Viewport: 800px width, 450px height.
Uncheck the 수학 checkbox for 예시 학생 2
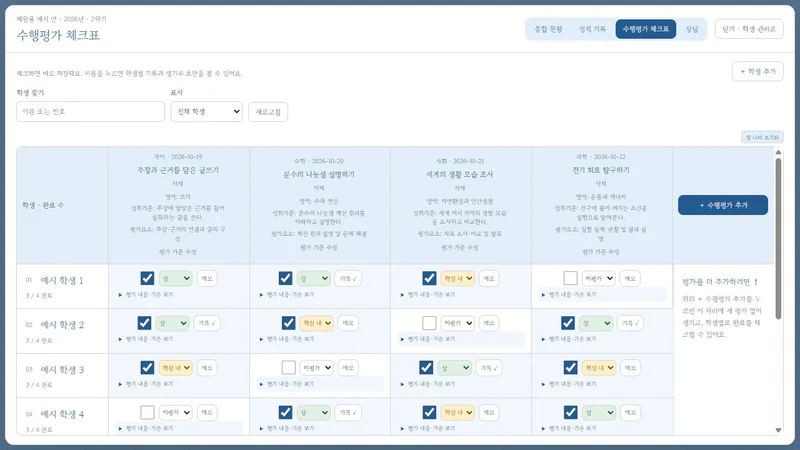pyautogui.click(x=288, y=323)
